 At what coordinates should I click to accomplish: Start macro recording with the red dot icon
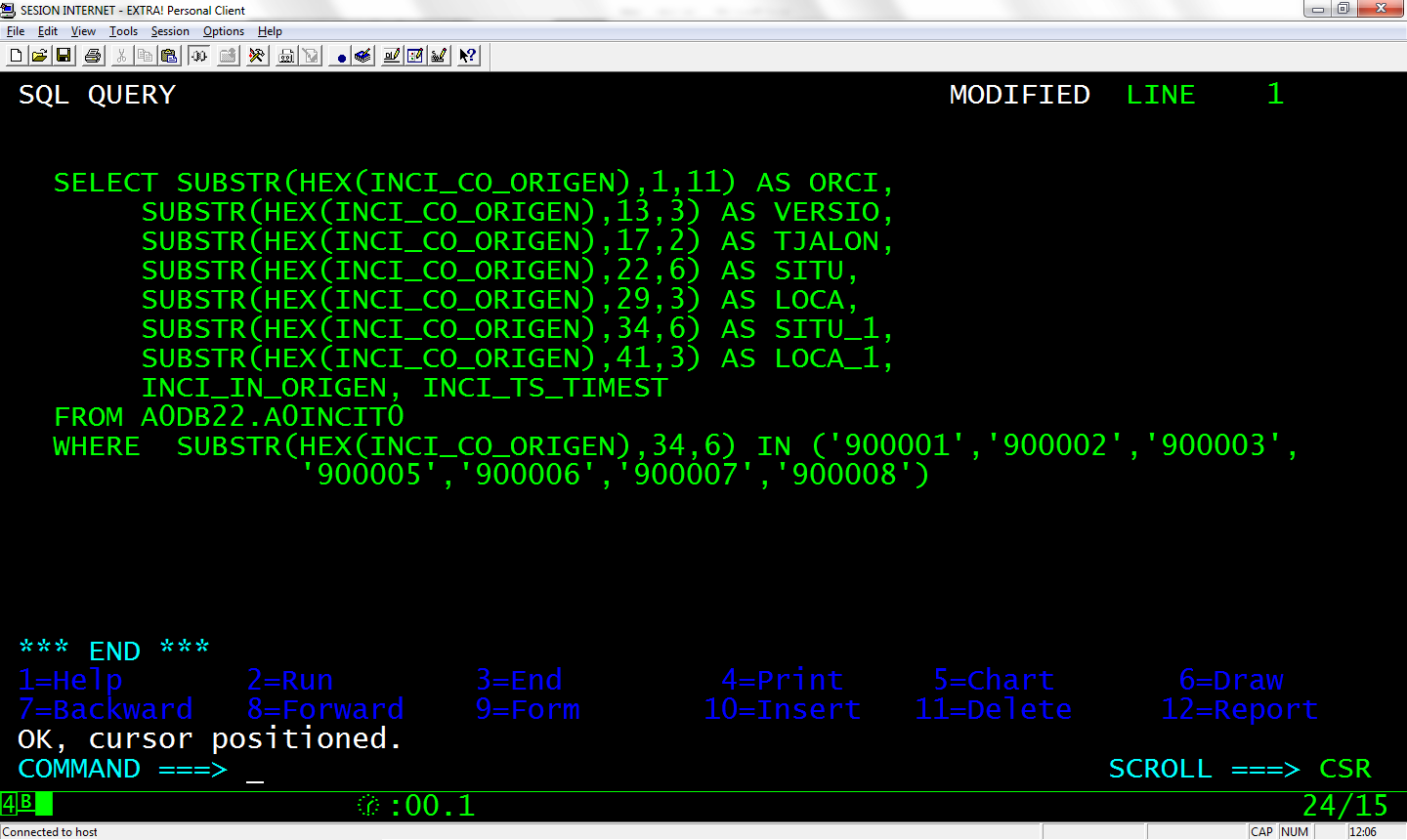click(341, 56)
